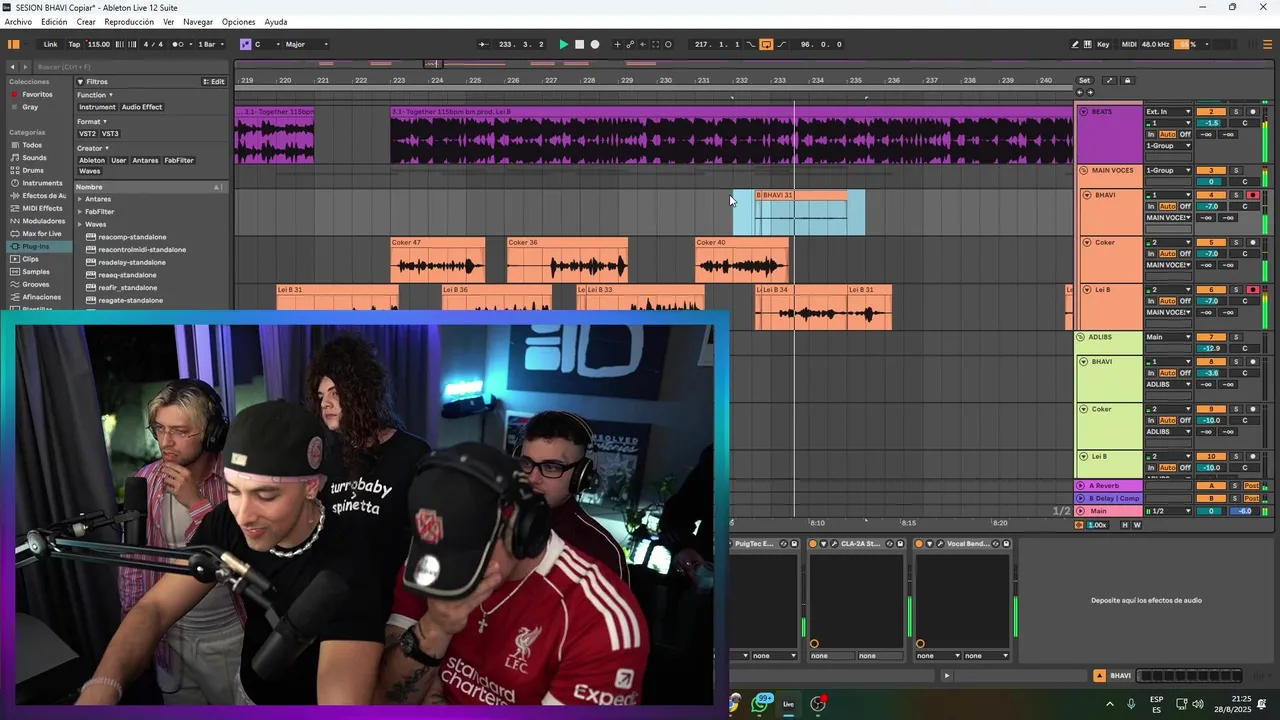Enable Draw Mode pencil icon

coord(1075,44)
